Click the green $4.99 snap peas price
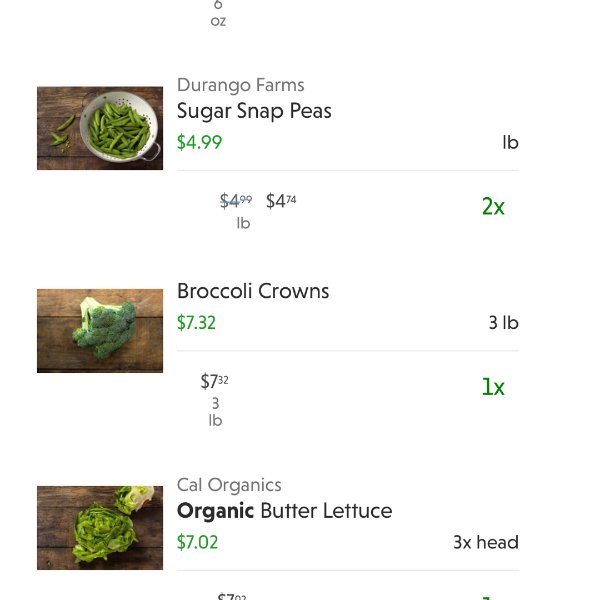 (x=199, y=142)
